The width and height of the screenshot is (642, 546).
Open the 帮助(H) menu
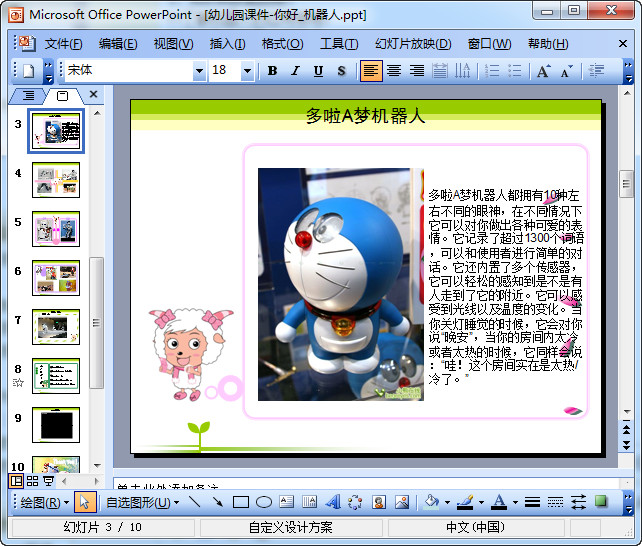[x=548, y=44]
